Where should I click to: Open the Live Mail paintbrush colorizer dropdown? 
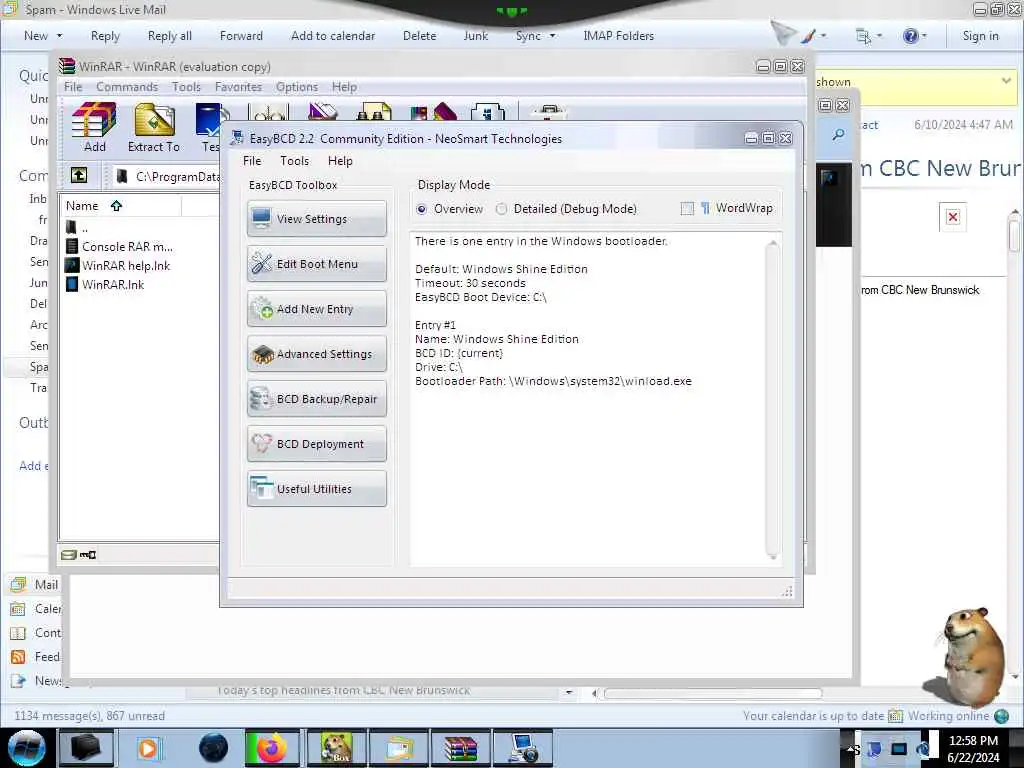point(814,36)
